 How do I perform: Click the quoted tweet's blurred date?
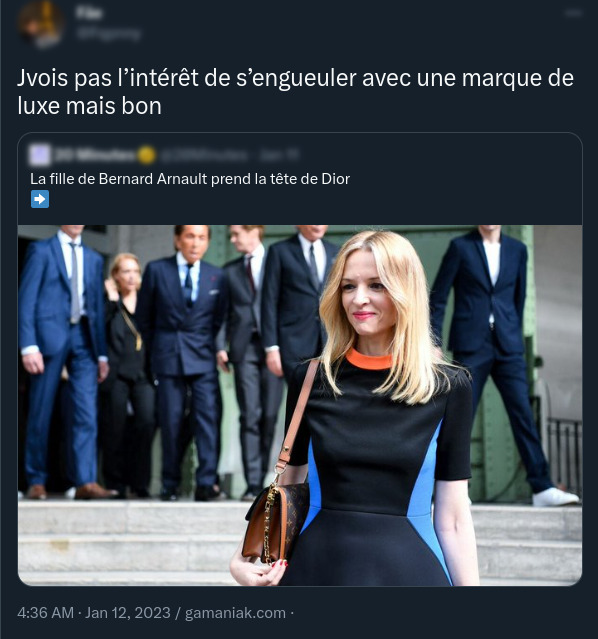click(x=279, y=155)
